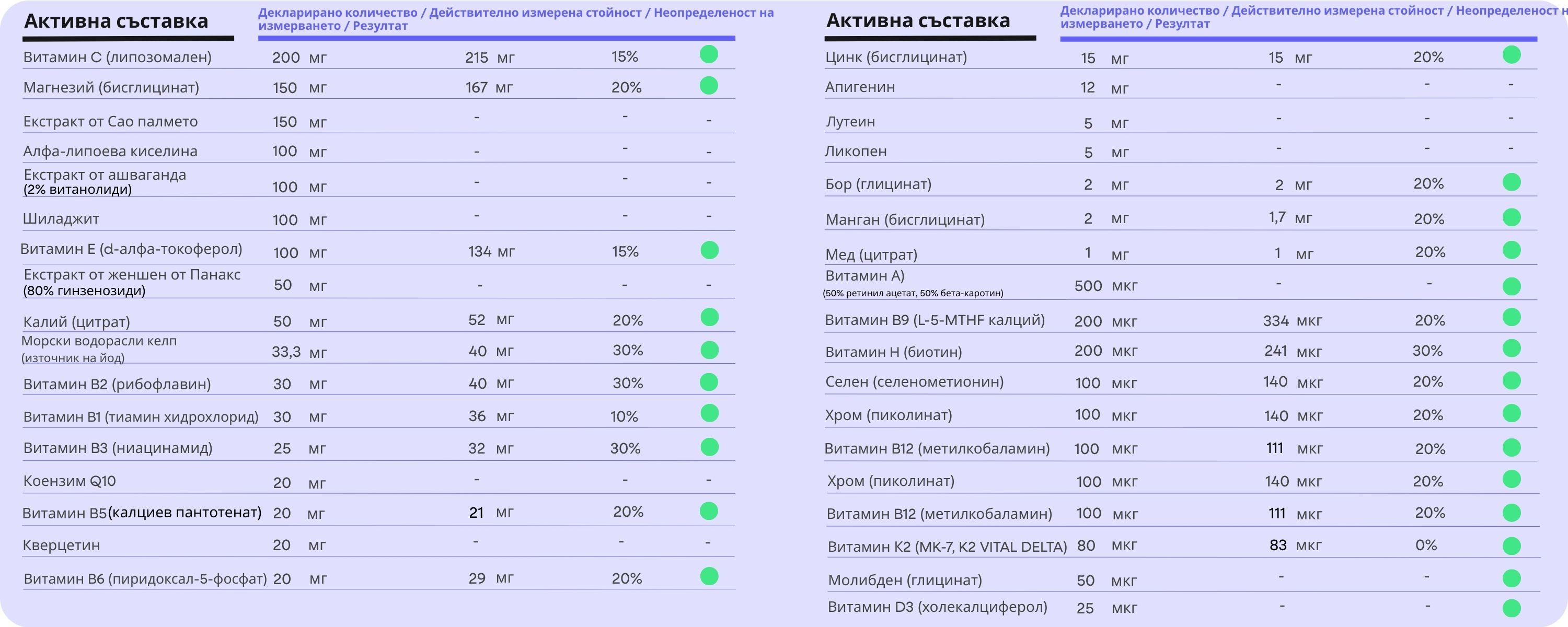
Task: Click the Апигенин ingredient name
Action: (860, 87)
